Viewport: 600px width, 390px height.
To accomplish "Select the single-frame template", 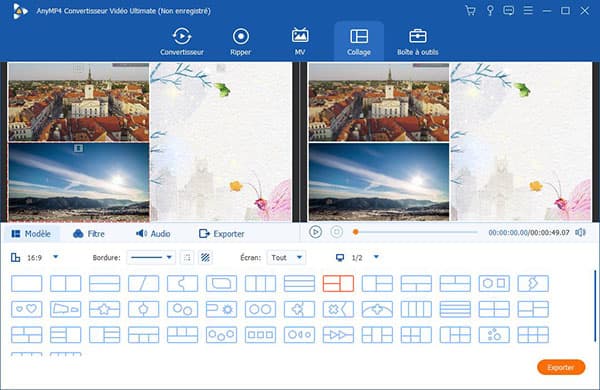I will coord(27,284).
